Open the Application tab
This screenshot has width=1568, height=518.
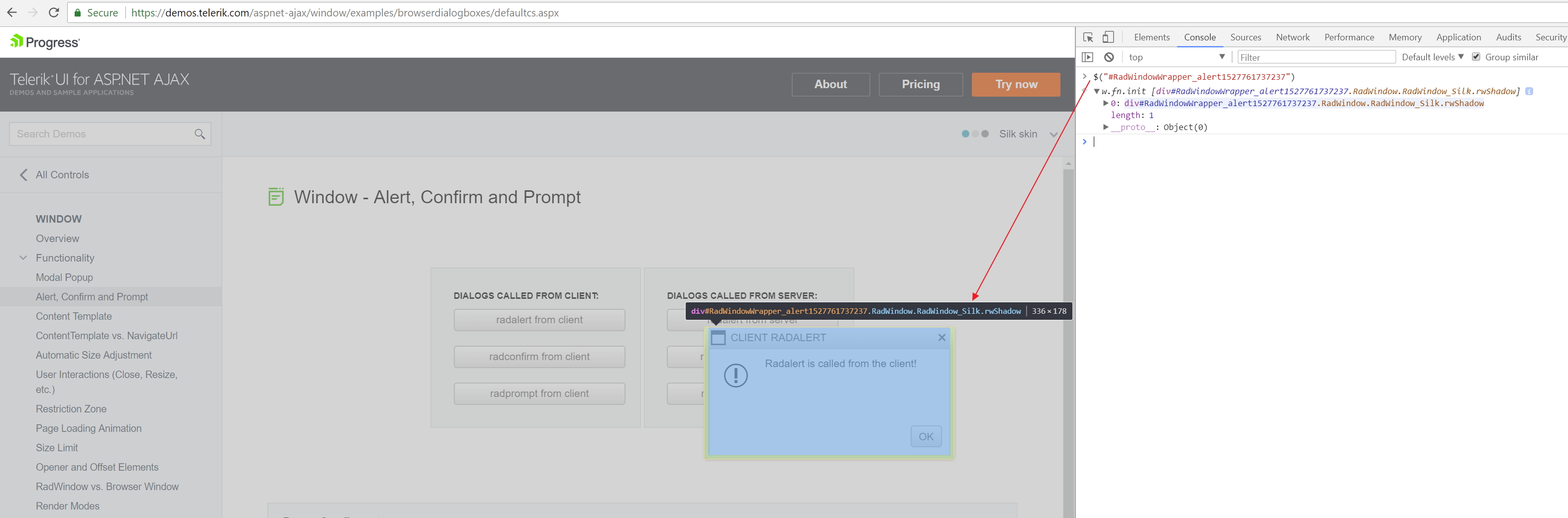tap(1459, 37)
